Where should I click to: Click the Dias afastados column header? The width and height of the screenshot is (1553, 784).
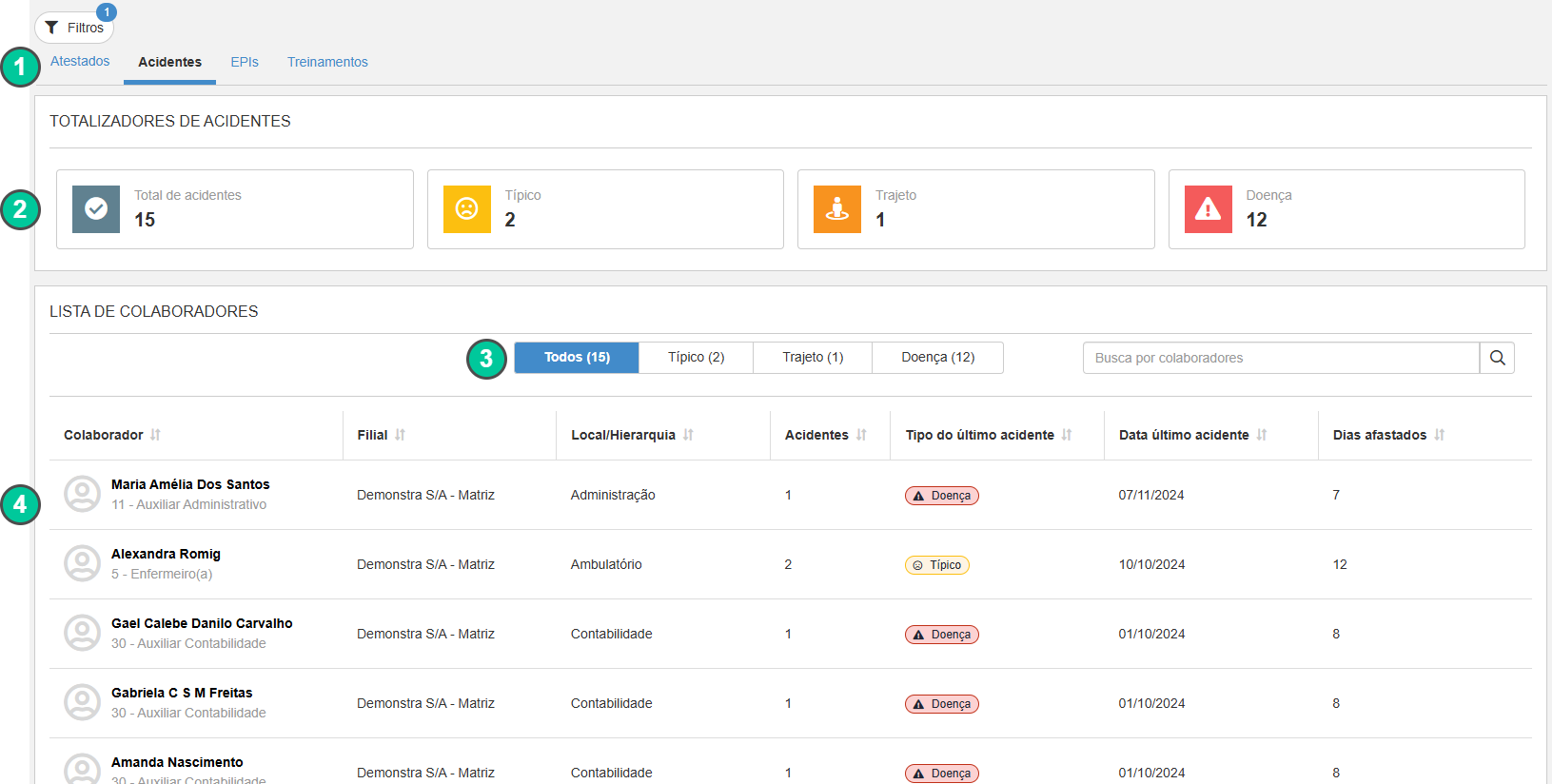(x=1380, y=435)
